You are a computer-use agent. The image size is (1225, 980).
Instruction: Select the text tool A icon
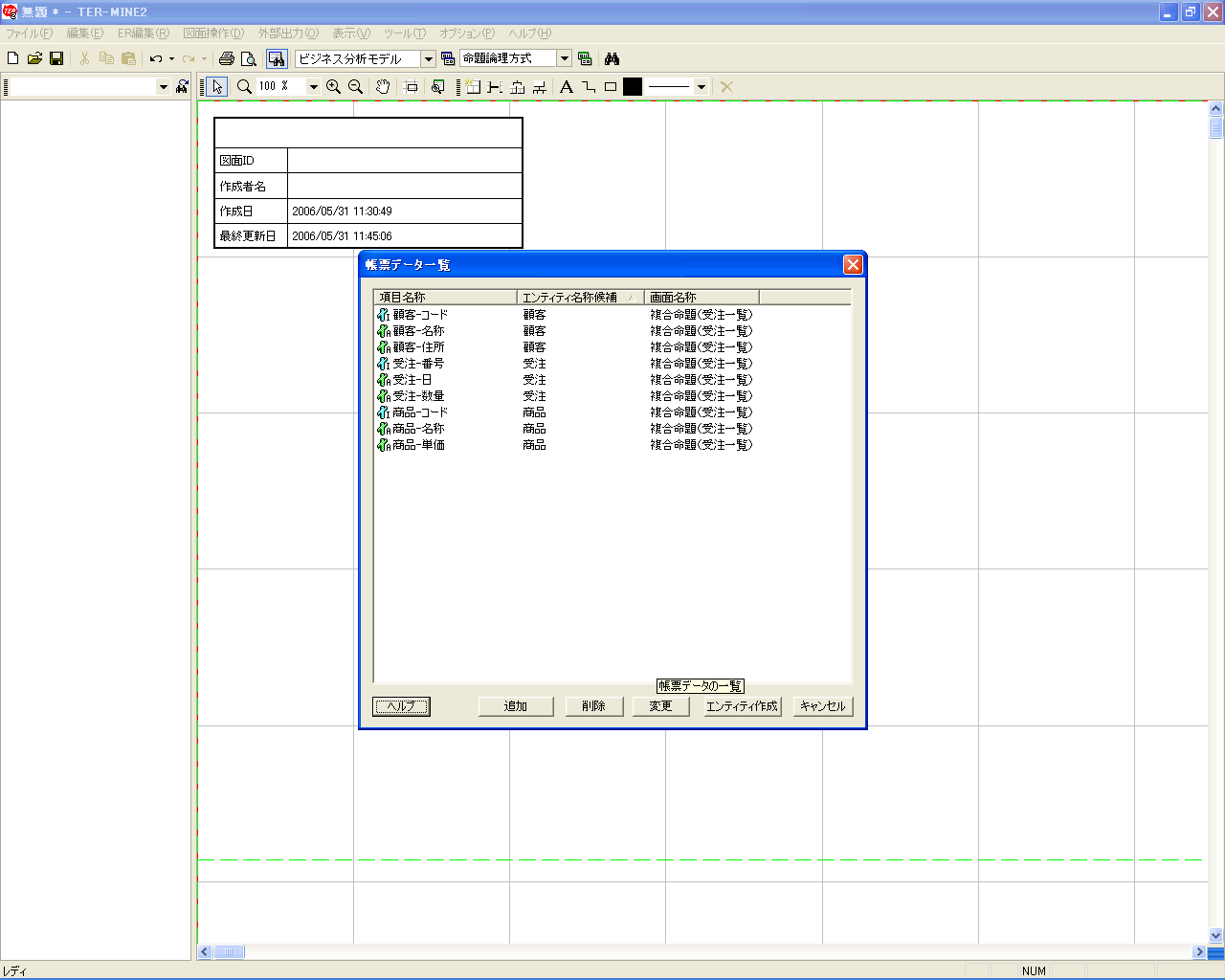567,87
